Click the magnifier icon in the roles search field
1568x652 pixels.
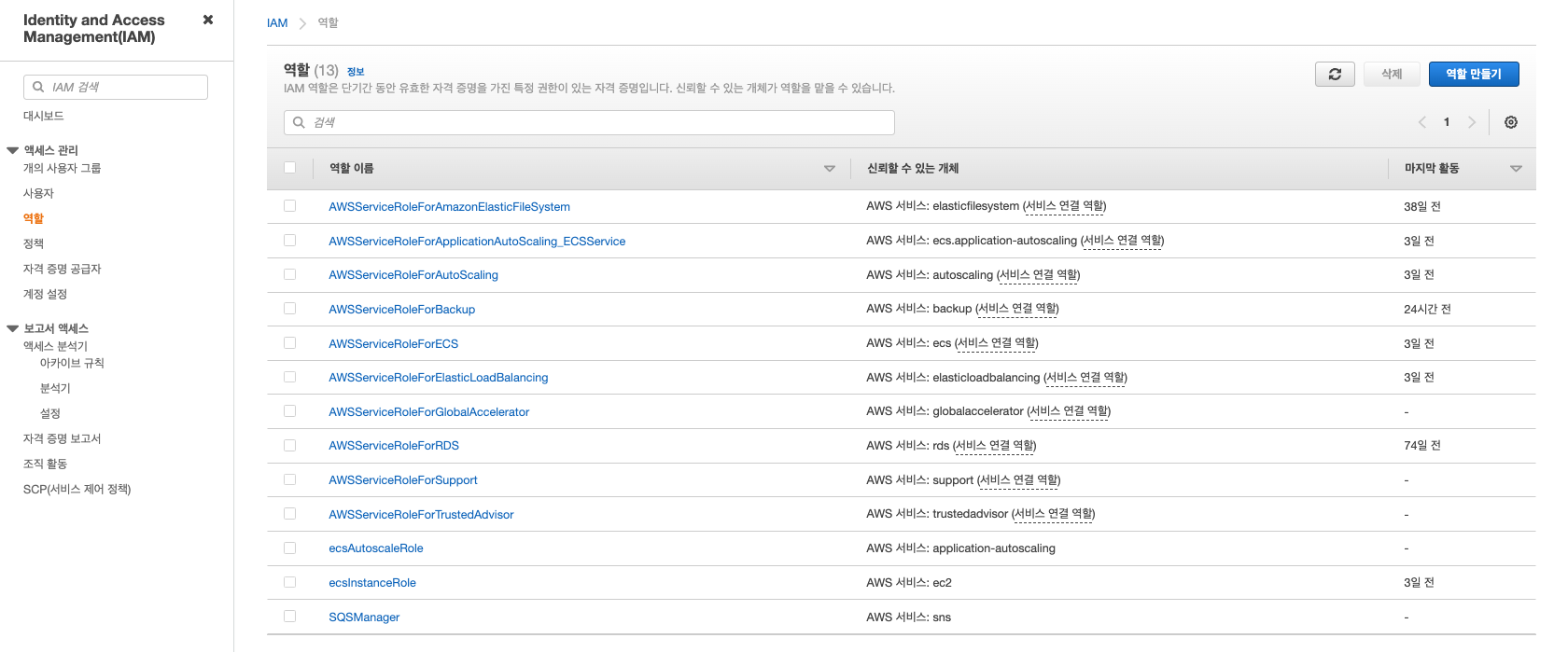(x=299, y=122)
